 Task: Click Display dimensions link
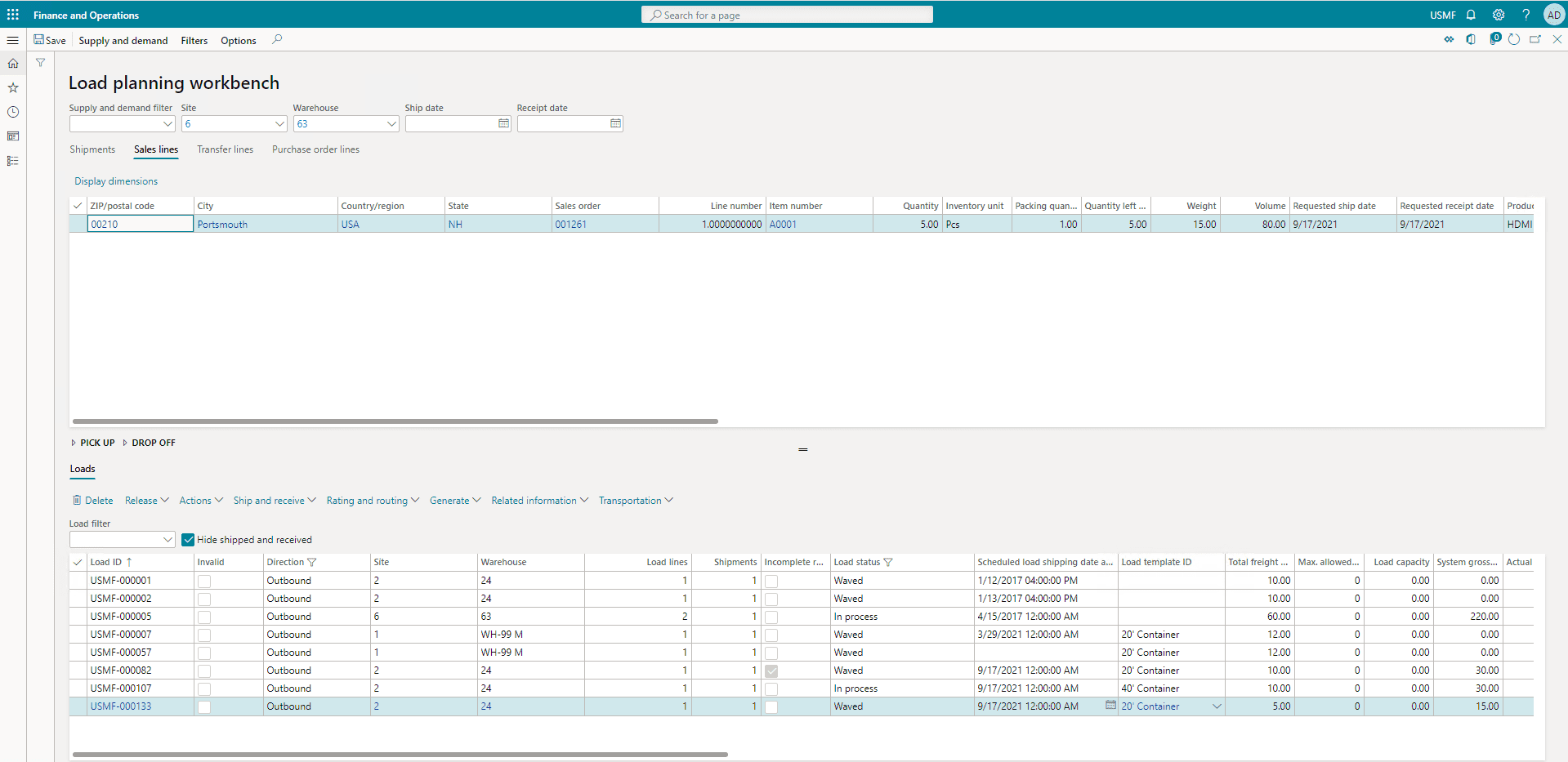(x=116, y=181)
